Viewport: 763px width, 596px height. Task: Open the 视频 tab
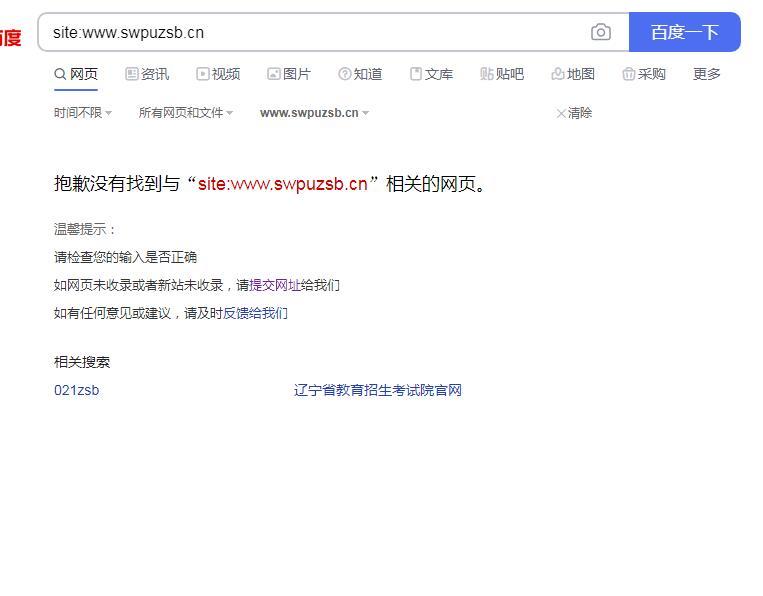[218, 74]
